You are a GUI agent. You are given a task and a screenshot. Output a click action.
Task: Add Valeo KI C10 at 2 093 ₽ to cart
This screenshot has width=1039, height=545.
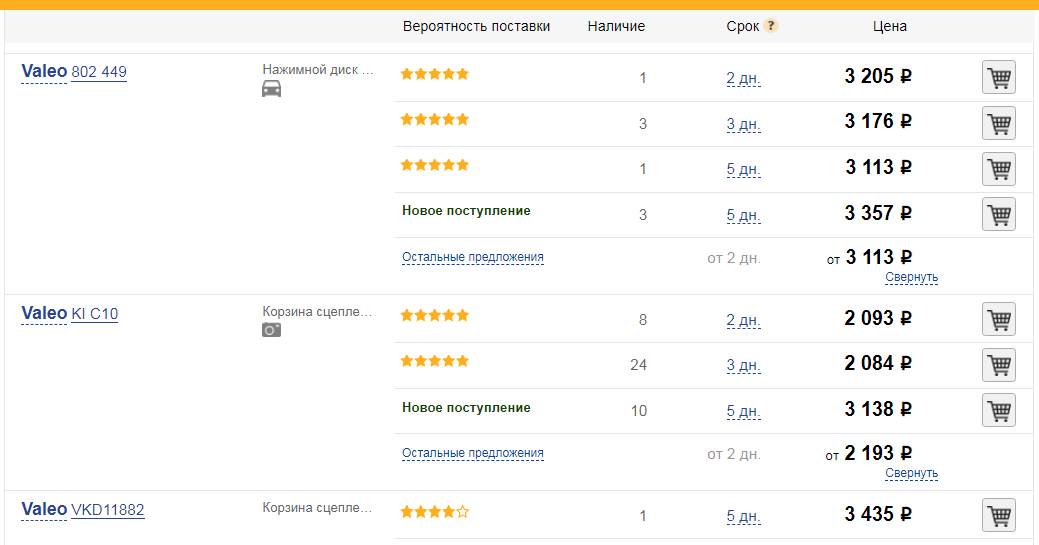coord(998,319)
